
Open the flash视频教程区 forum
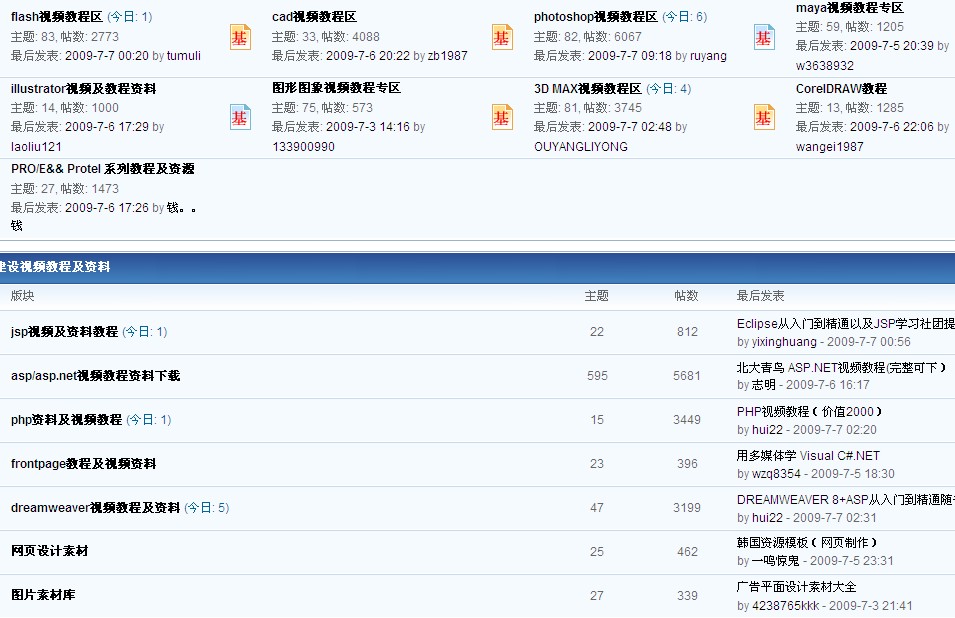57,17
